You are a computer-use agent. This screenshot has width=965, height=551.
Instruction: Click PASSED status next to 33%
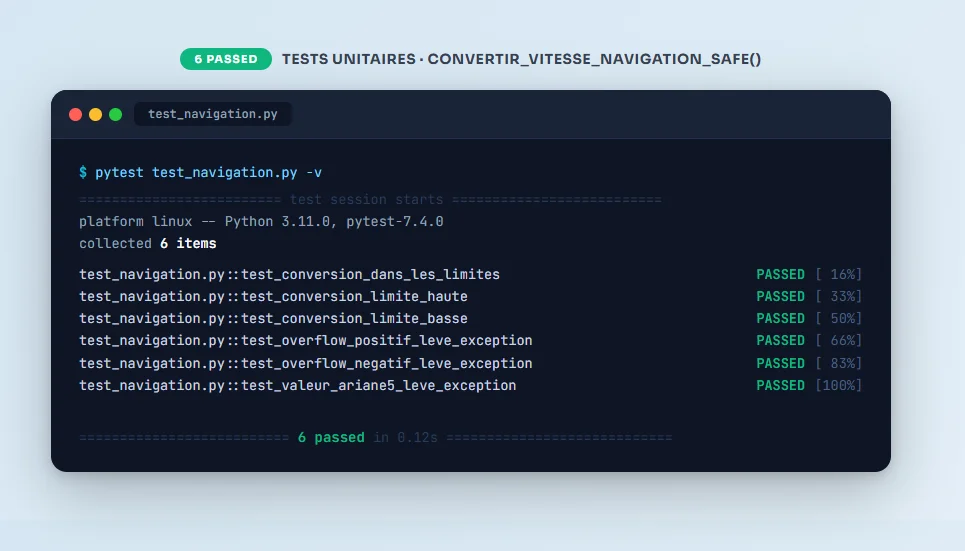(x=780, y=297)
